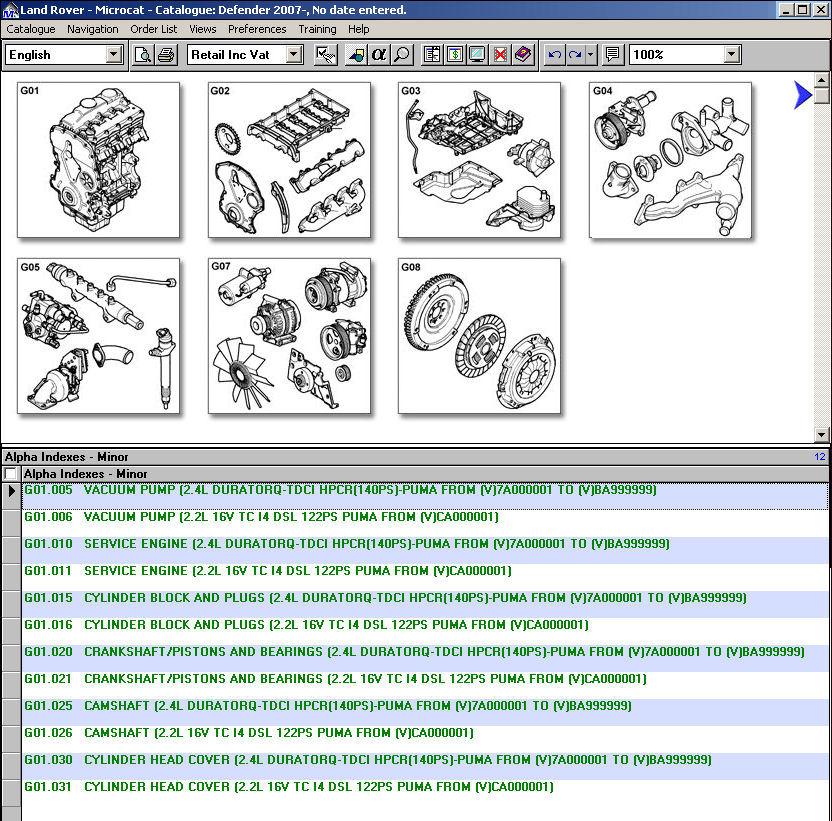
Task: Open the 100% zoom dropdown
Action: (731, 55)
